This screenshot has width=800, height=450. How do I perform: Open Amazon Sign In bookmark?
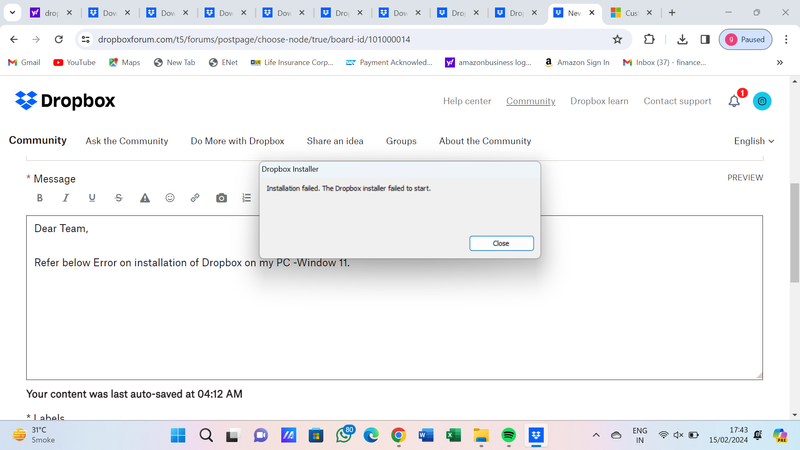pos(577,62)
